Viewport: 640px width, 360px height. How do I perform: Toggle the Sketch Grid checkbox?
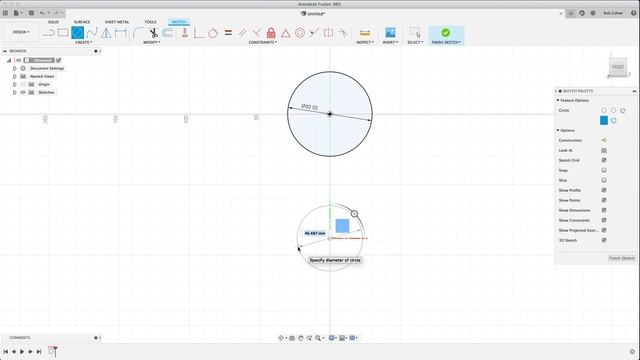tap(604, 160)
